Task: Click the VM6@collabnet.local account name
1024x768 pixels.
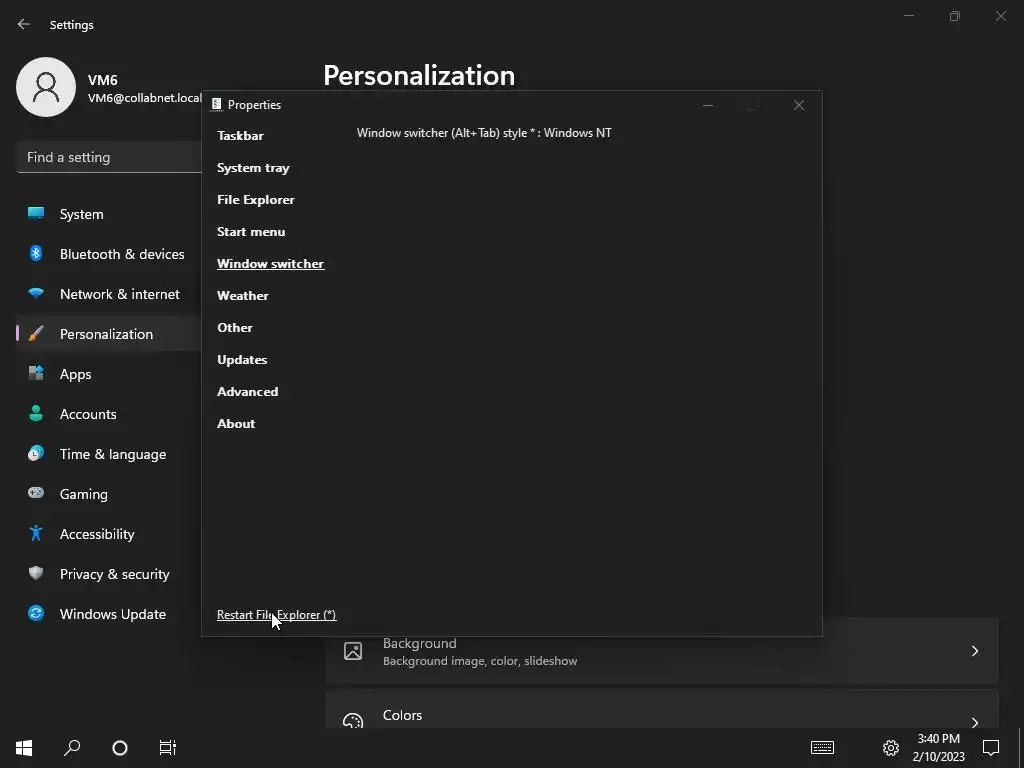Action: (x=145, y=98)
